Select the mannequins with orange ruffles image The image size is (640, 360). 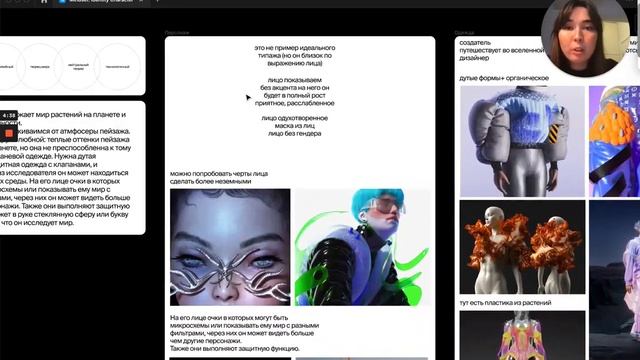coord(522,247)
